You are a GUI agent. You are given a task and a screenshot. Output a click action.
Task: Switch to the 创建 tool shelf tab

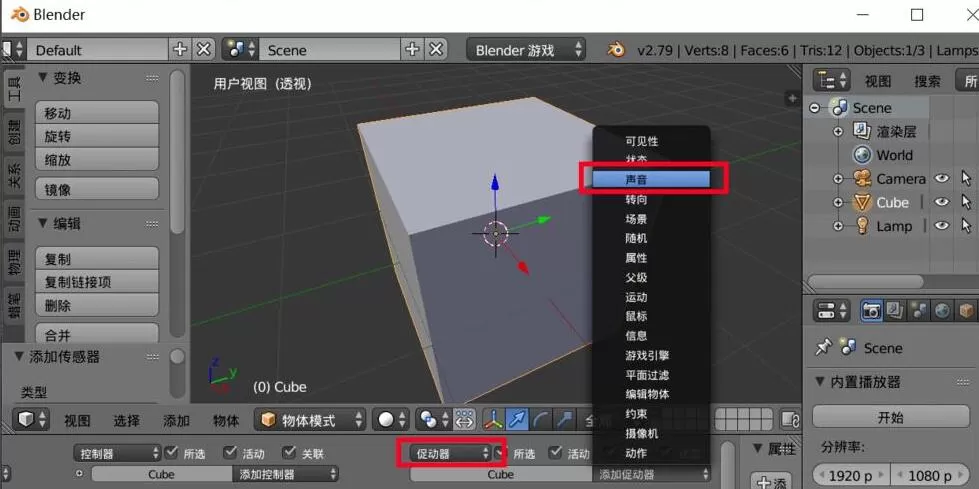13,130
